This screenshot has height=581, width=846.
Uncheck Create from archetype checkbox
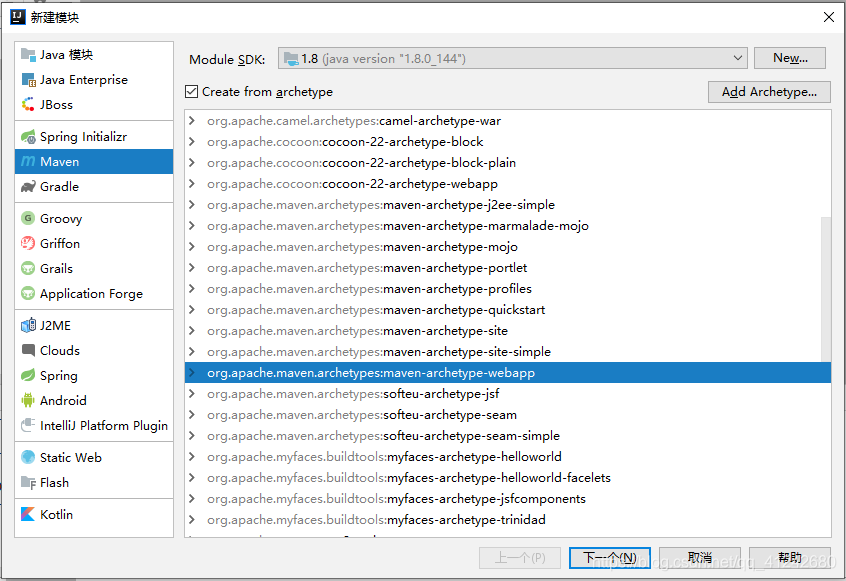[x=192, y=92]
